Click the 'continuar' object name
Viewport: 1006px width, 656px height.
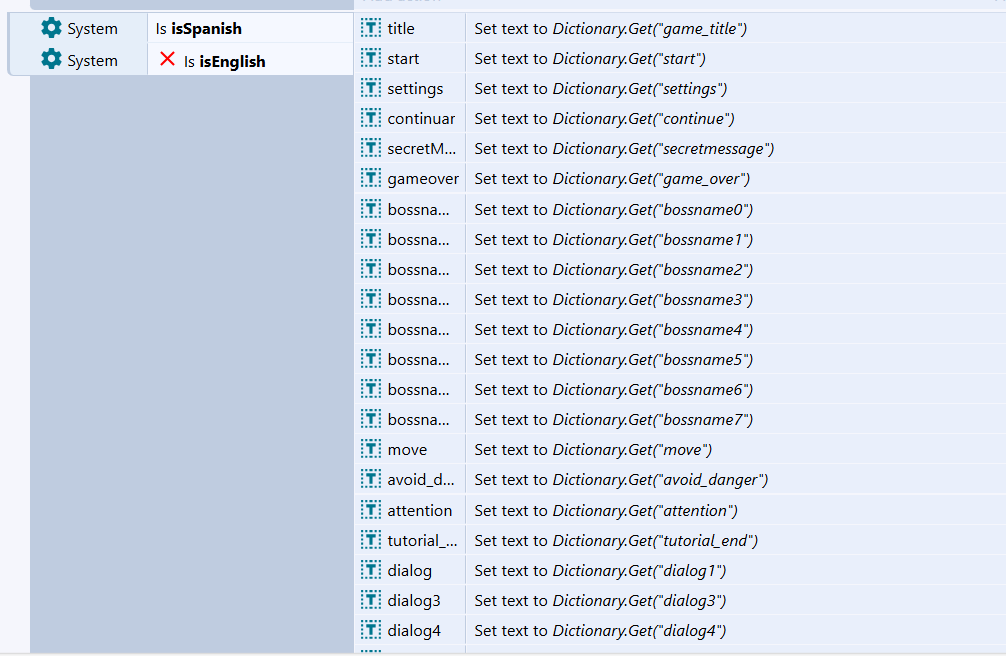pos(421,119)
